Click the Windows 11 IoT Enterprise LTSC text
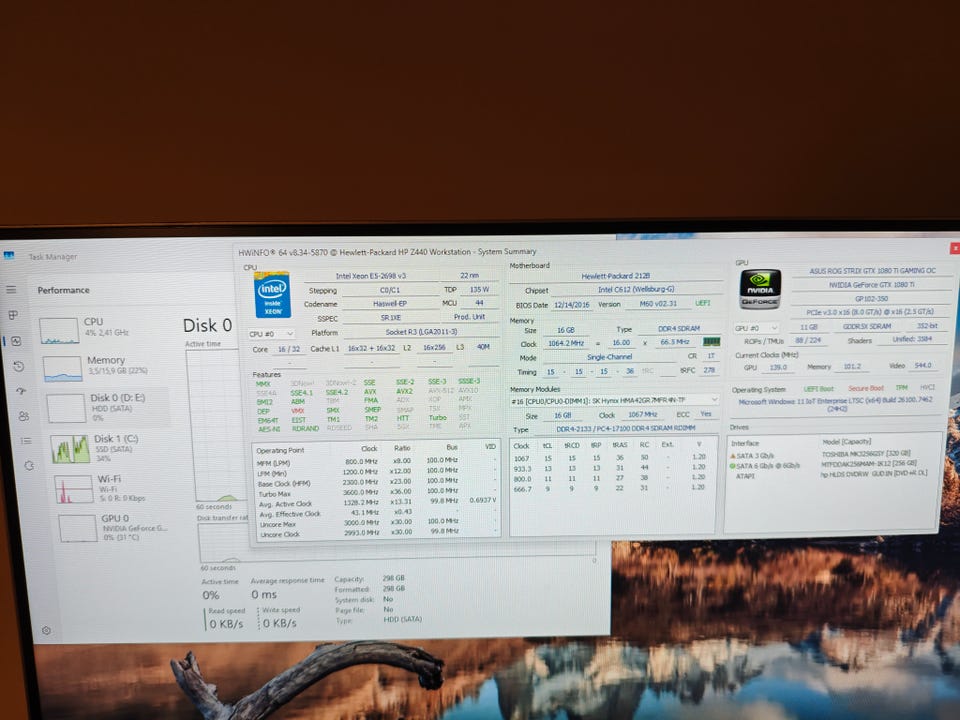Screen dimensions: 960x720 [x=835, y=404]
